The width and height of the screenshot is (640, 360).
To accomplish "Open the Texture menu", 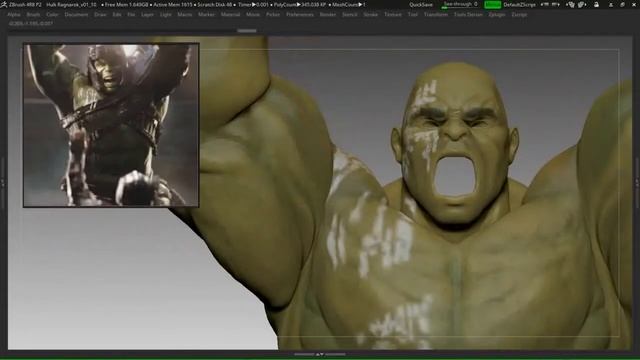I will (x=393, y=14).
